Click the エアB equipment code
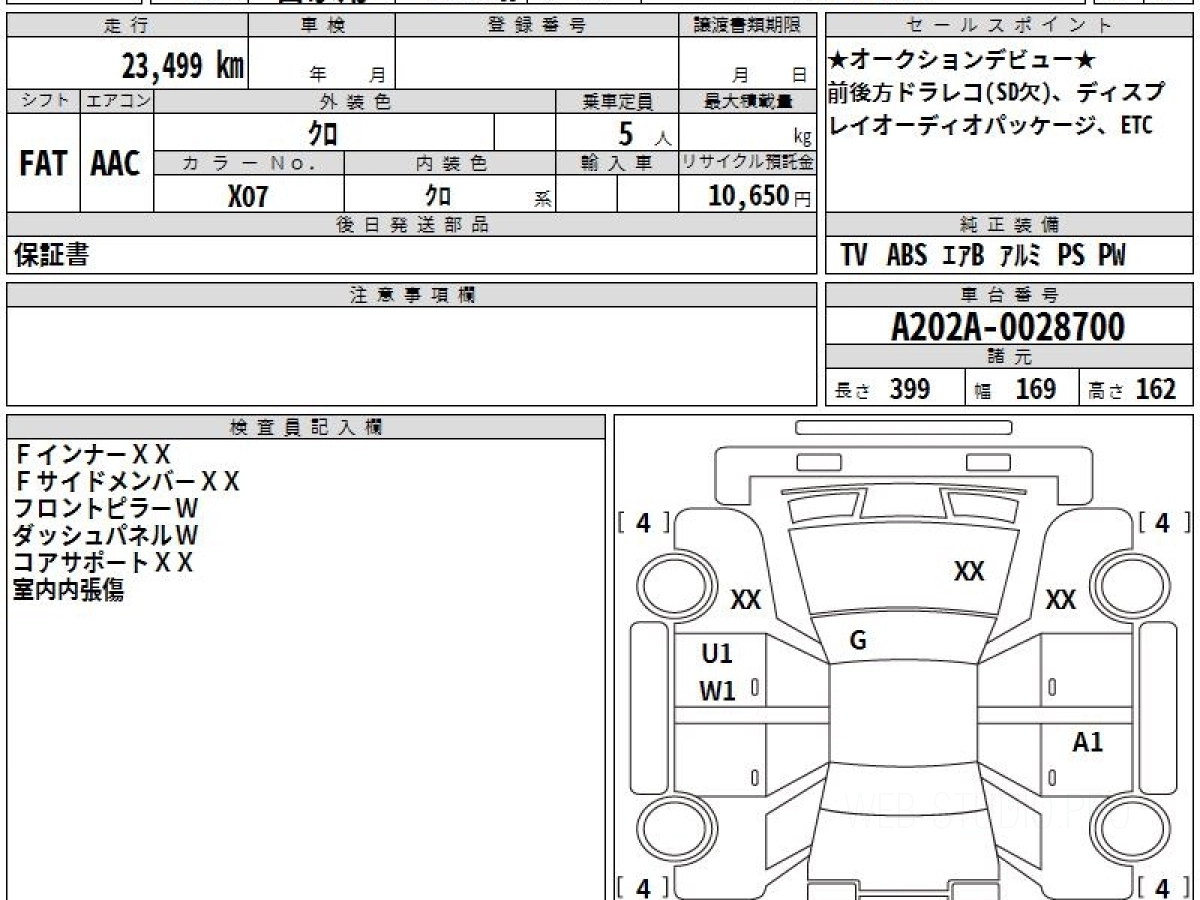 click(x=963, y=256)
